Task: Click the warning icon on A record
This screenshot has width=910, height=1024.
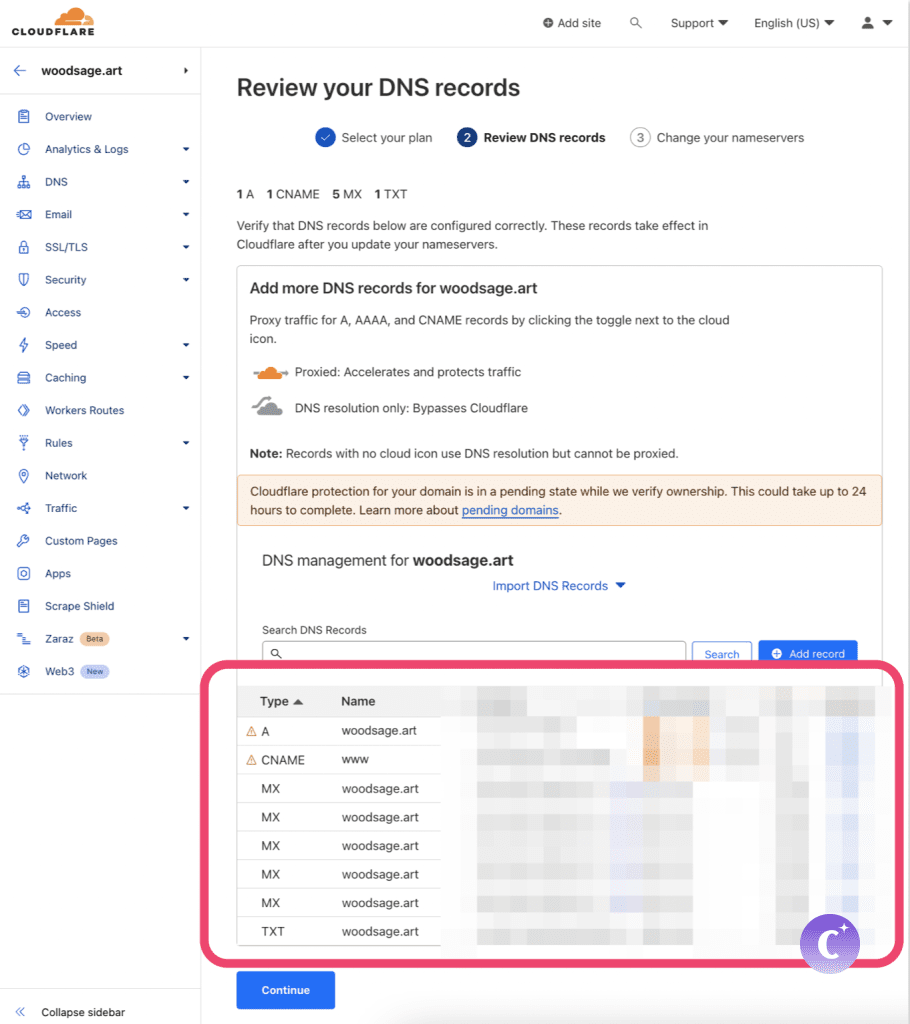Action: pyautogui.click(x=251, y=732)
